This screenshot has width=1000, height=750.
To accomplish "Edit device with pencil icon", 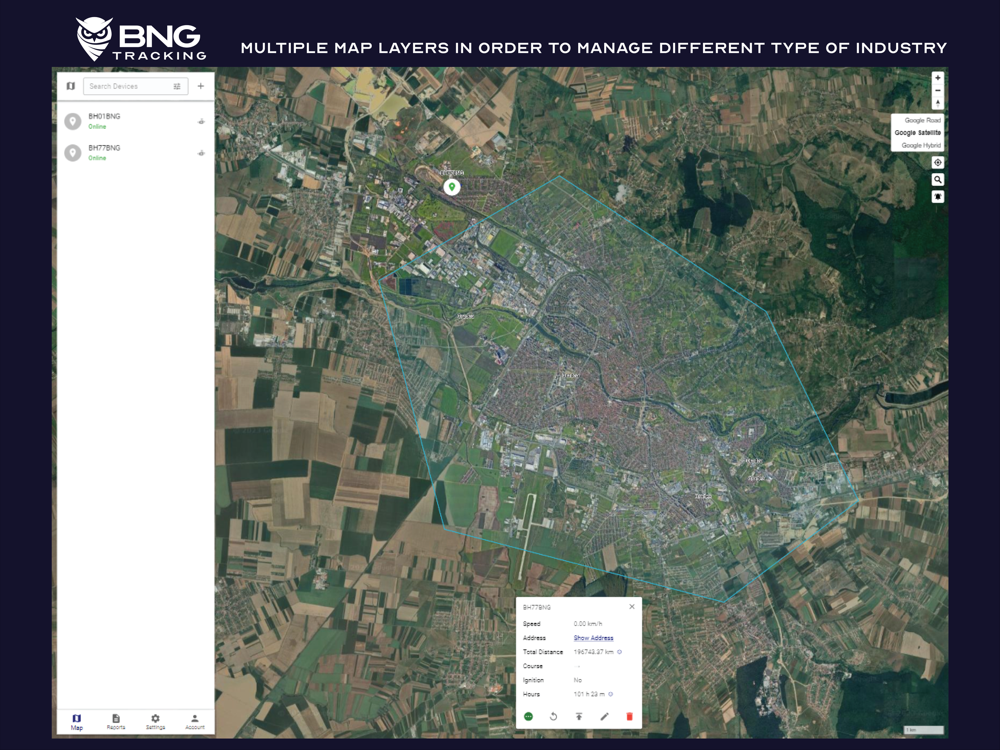I will point(604,717).
